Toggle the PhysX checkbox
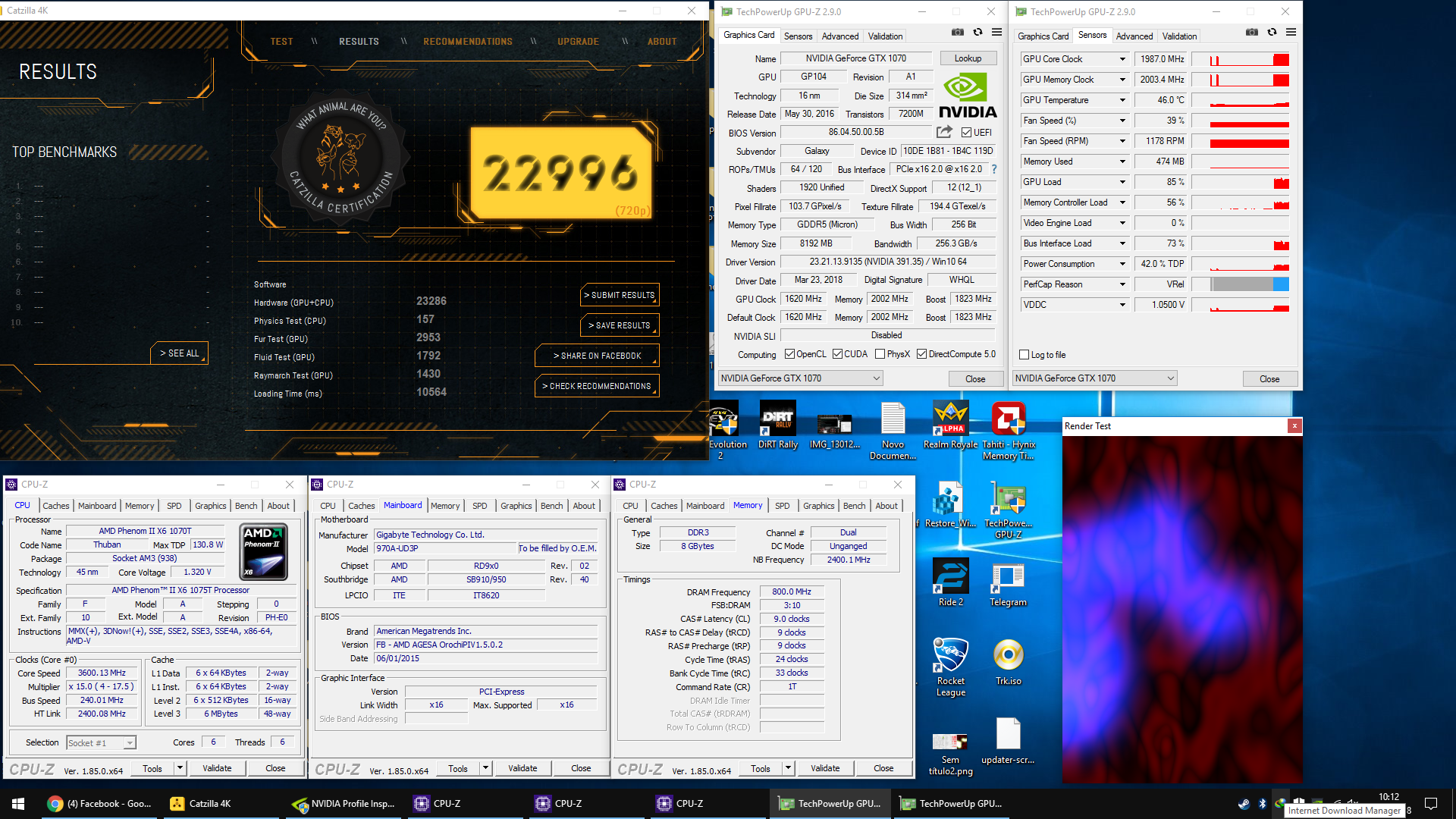 pyautogui.click(x=880, y=354)
